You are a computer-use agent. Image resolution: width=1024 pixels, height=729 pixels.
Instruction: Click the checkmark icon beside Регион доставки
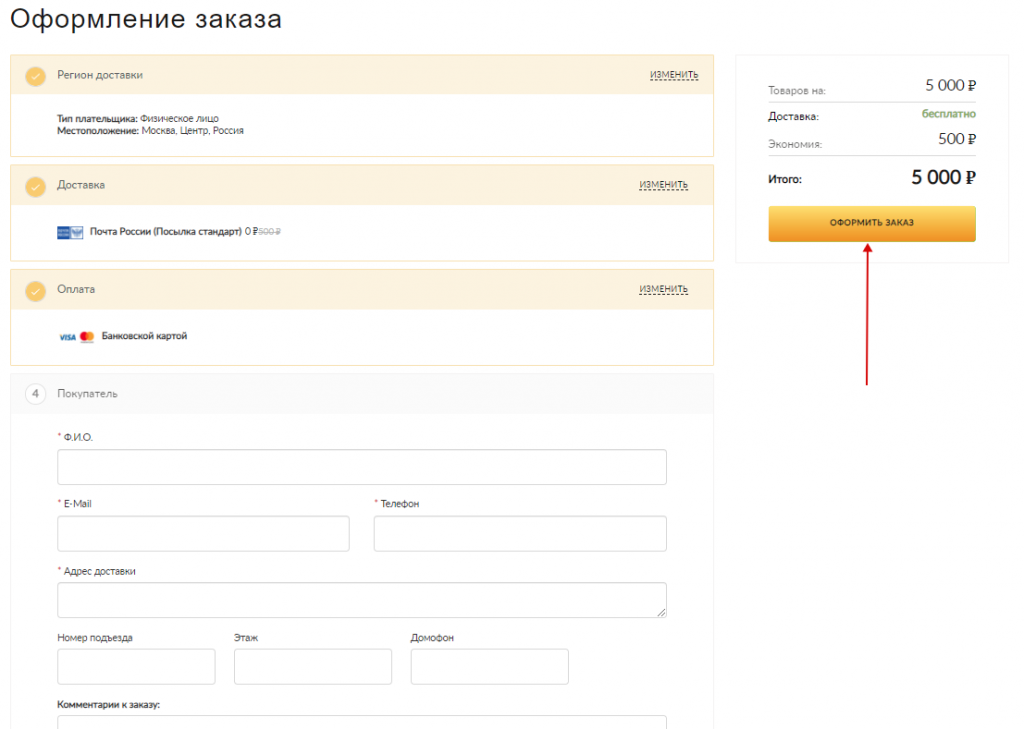(x=36, y=76)
